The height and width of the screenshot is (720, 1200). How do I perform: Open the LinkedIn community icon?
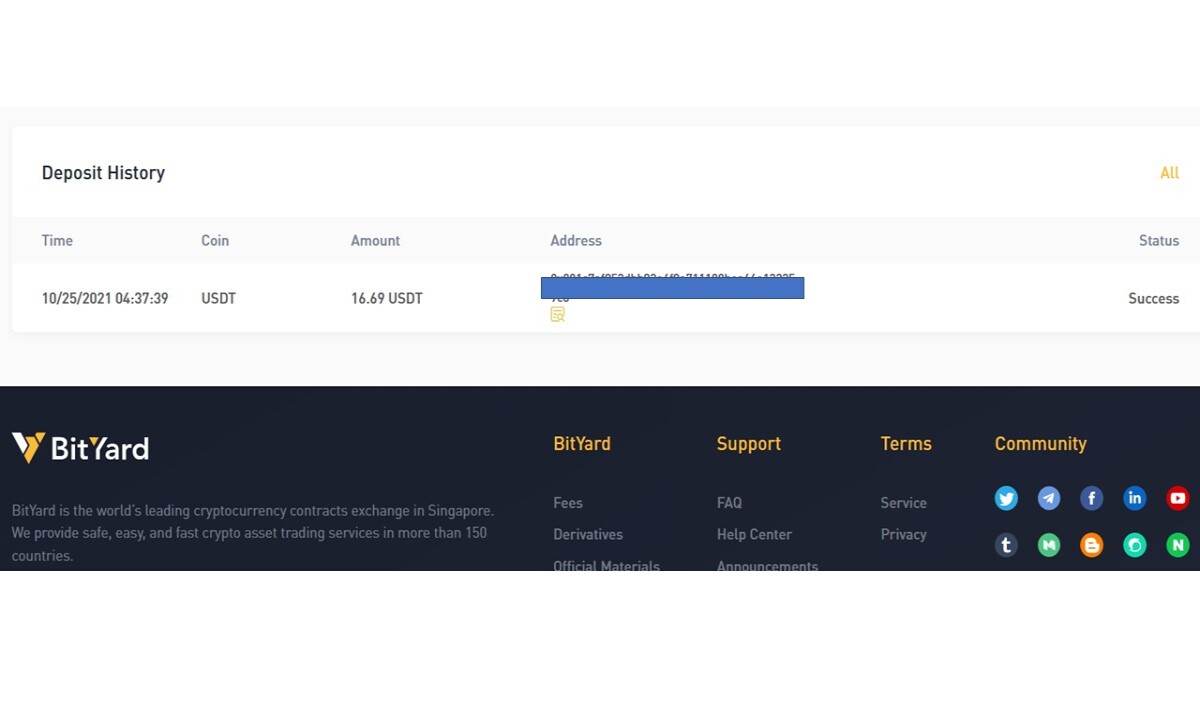[1135, 498]
